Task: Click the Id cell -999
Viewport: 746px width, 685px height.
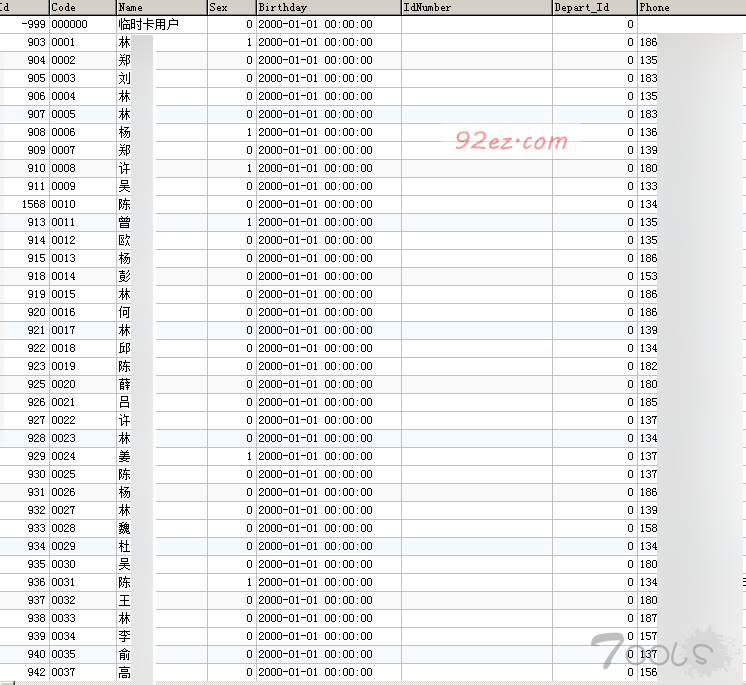Action: tap(24, 24)
